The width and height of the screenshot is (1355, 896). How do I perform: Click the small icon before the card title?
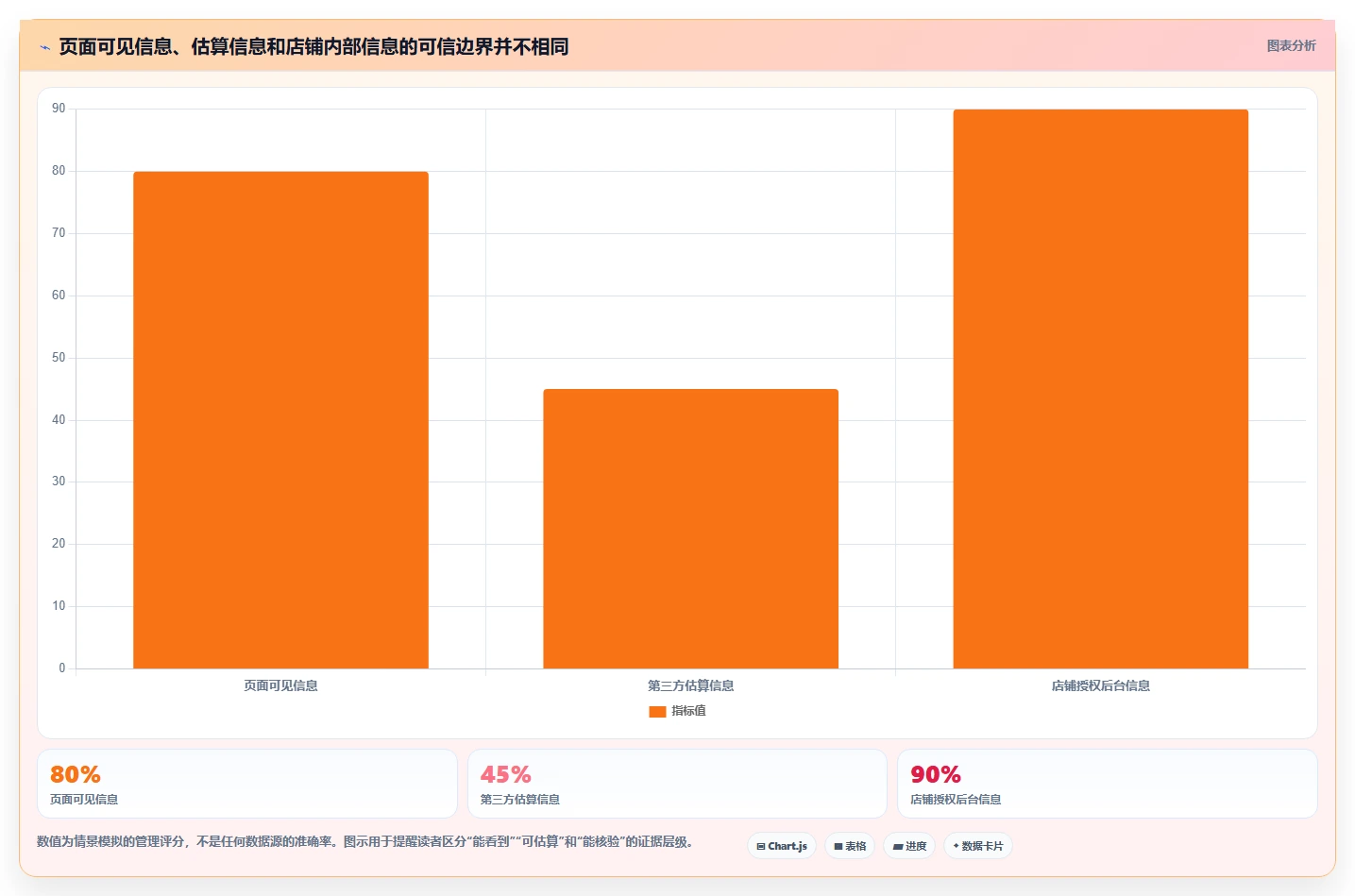point(44,47)
